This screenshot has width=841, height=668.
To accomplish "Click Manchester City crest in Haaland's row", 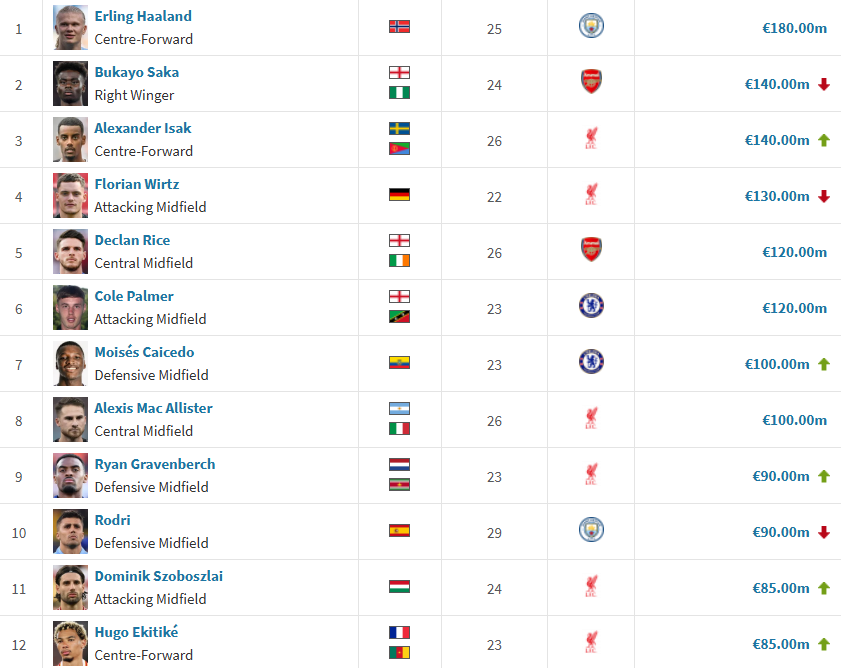I will click(591, 27).
